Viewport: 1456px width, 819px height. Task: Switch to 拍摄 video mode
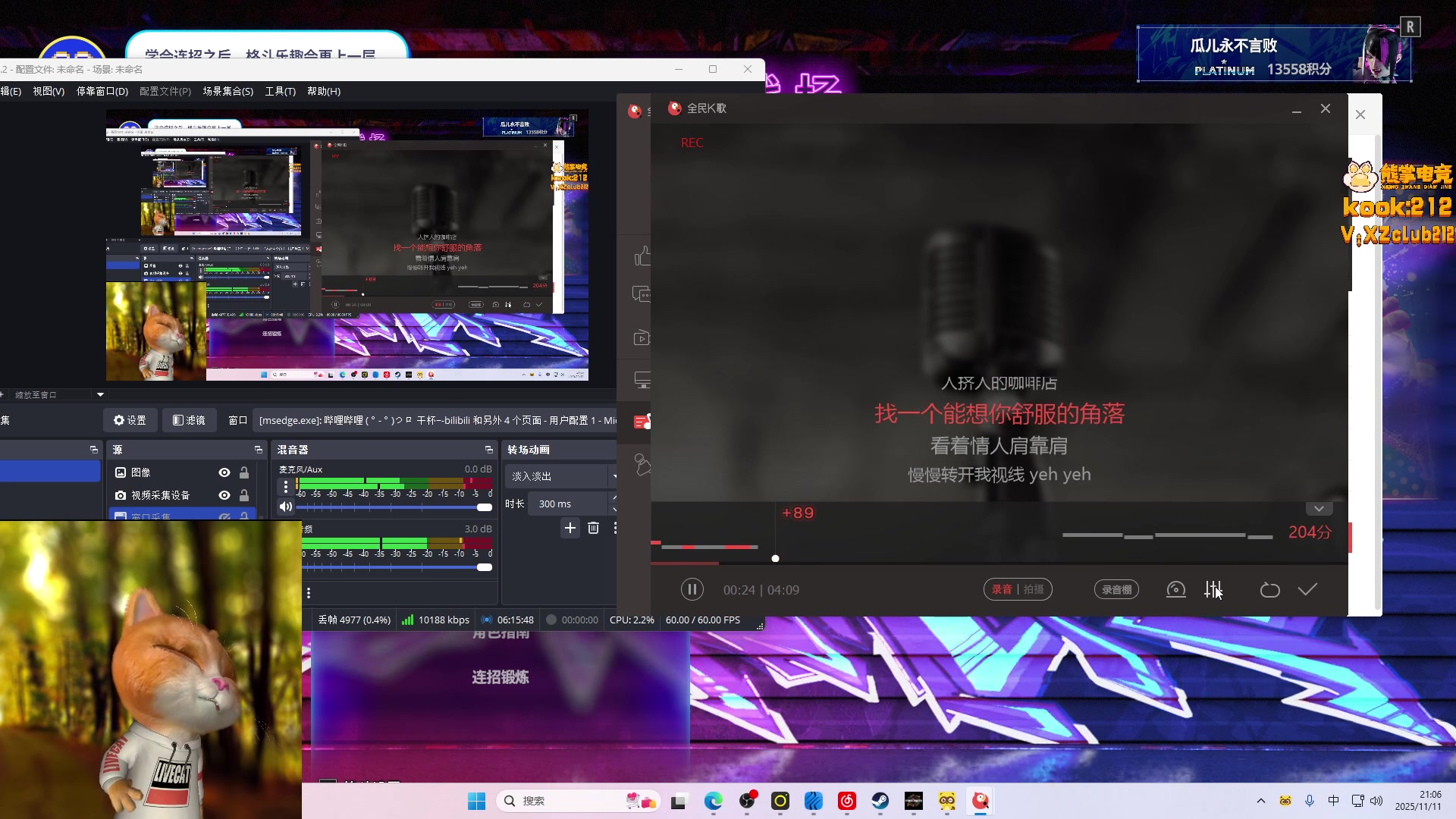(x=1034, y=590)
